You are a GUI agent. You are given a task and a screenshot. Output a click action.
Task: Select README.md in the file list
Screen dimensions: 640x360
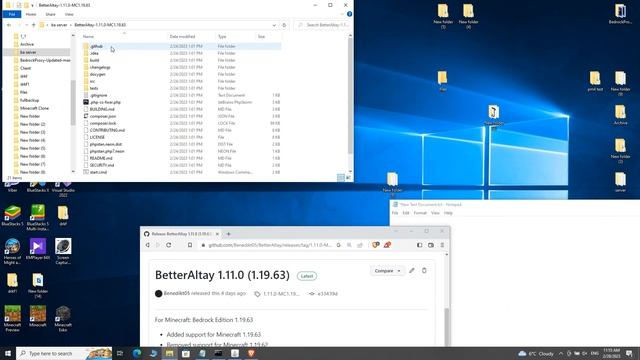click(x=101, y=158)
